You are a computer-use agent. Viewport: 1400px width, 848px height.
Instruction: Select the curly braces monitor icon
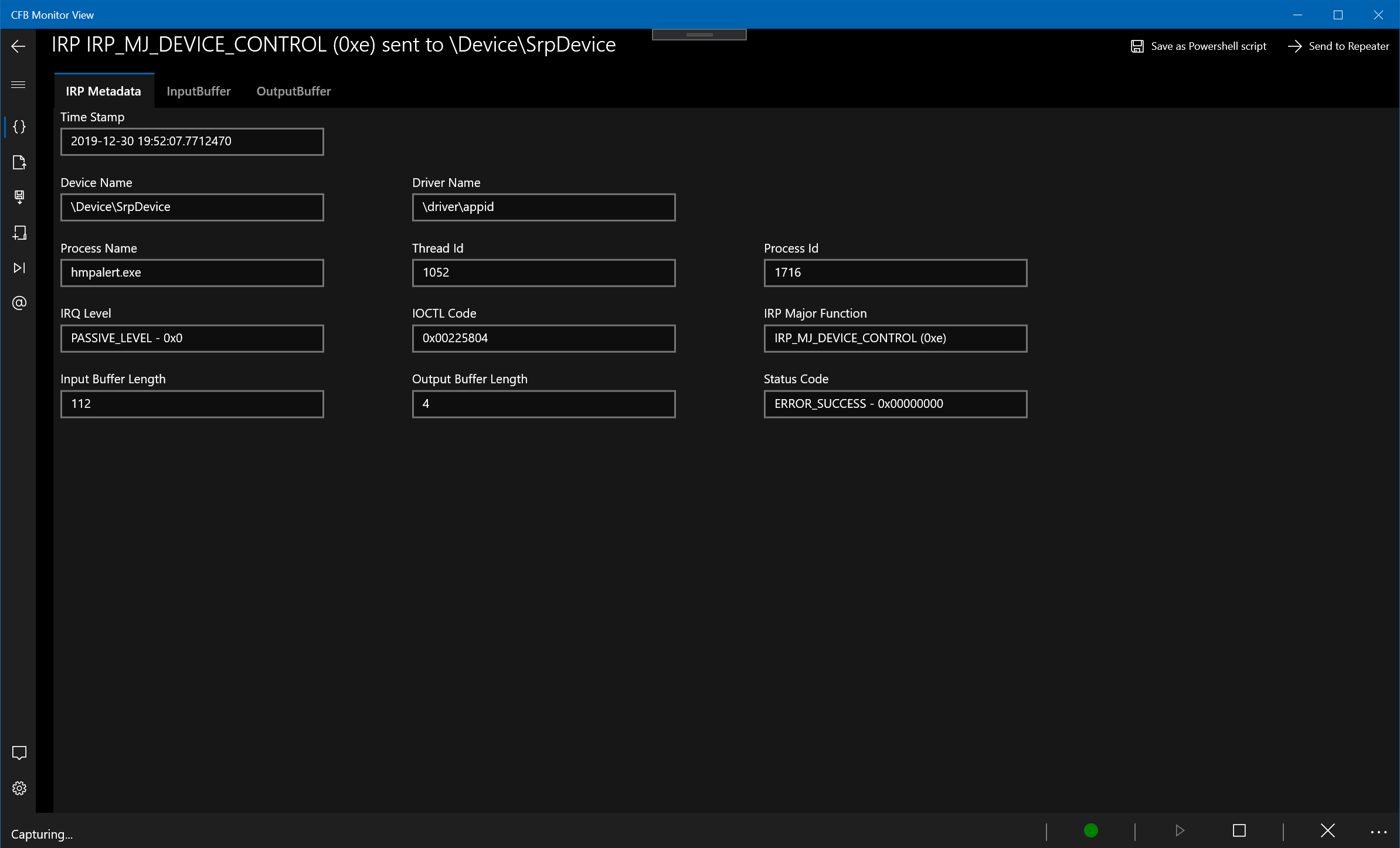pos(19,127)
